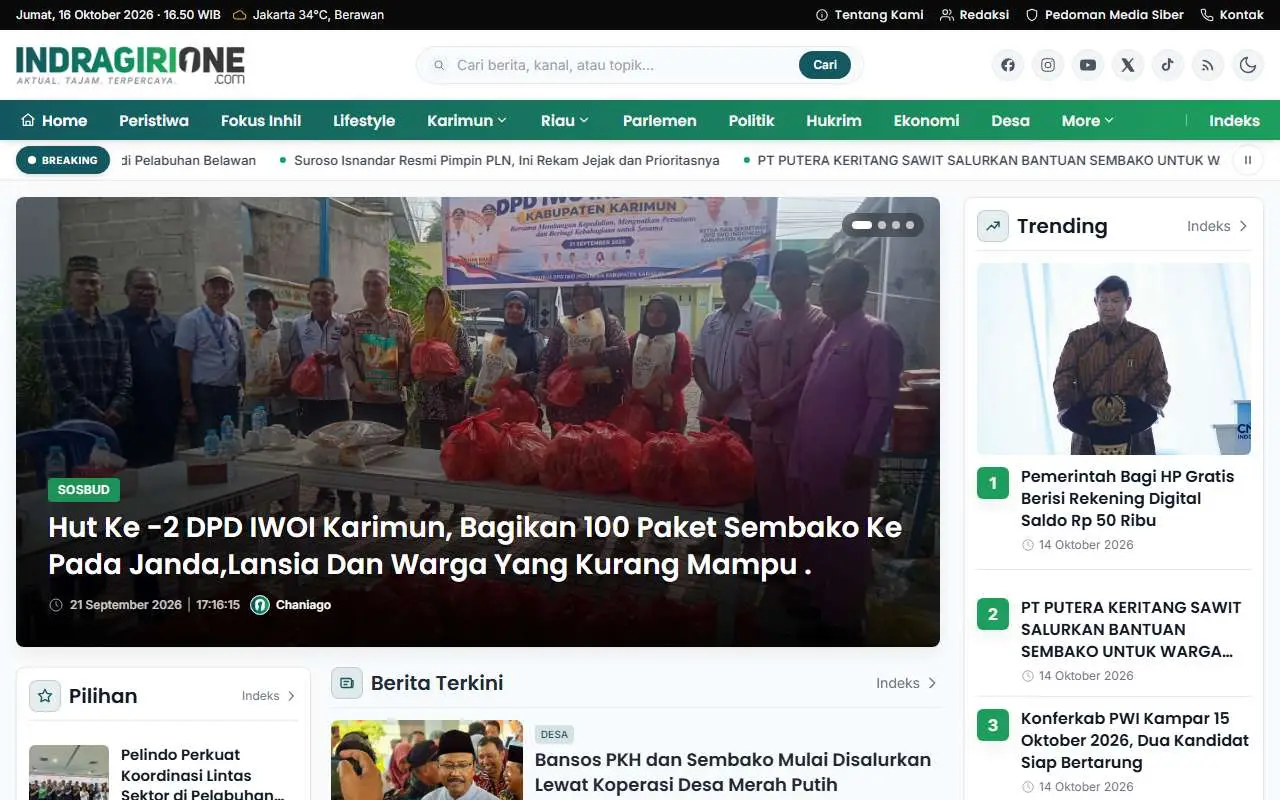This screenshot has height=800, width=1280.
Task: Open the Instagram social icon
Action: (x=1048, y=65)
